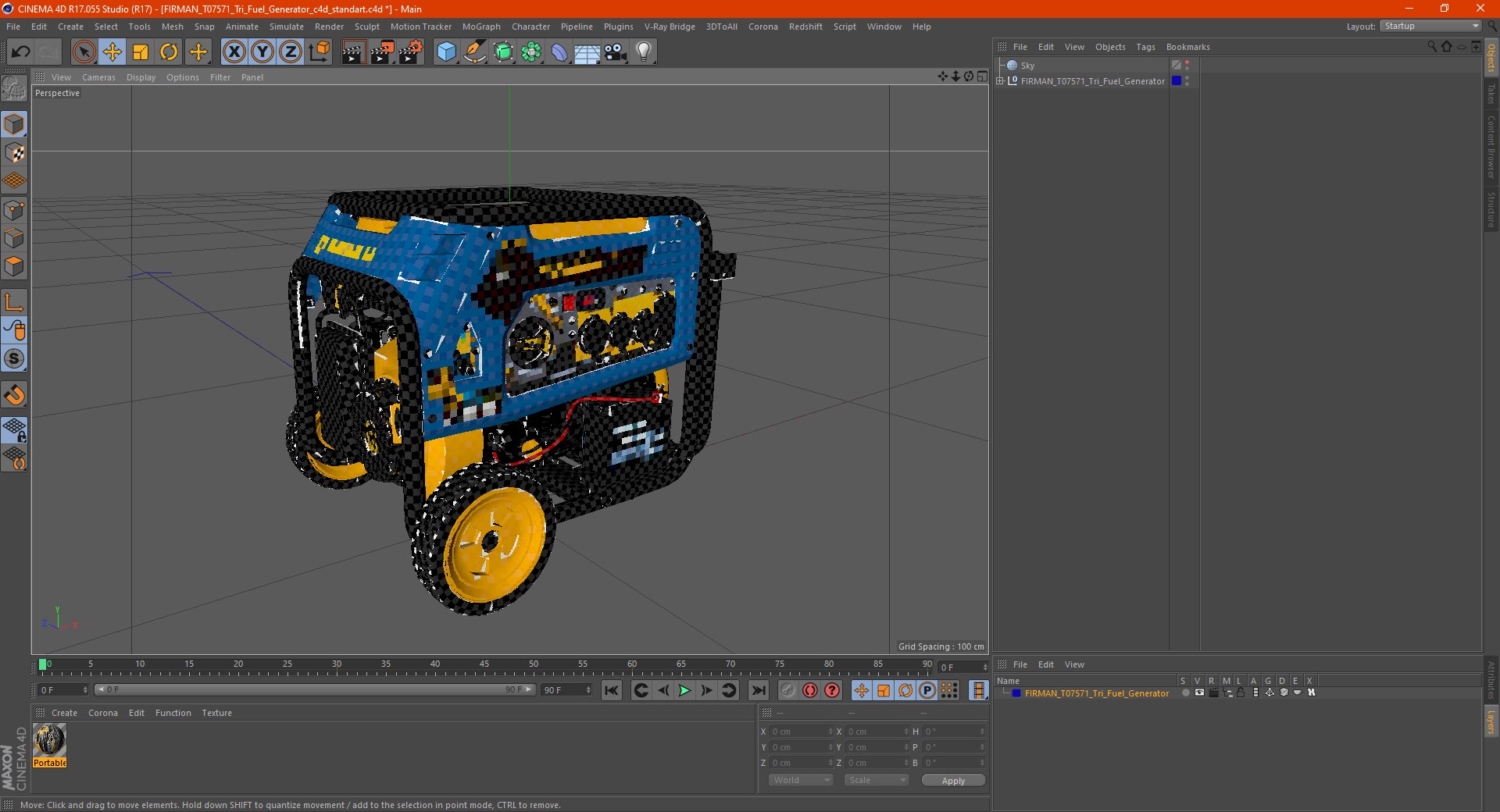Screen dimensions: 1500x812
Task: Enable Points mode
Action: [x=14, y=210]
